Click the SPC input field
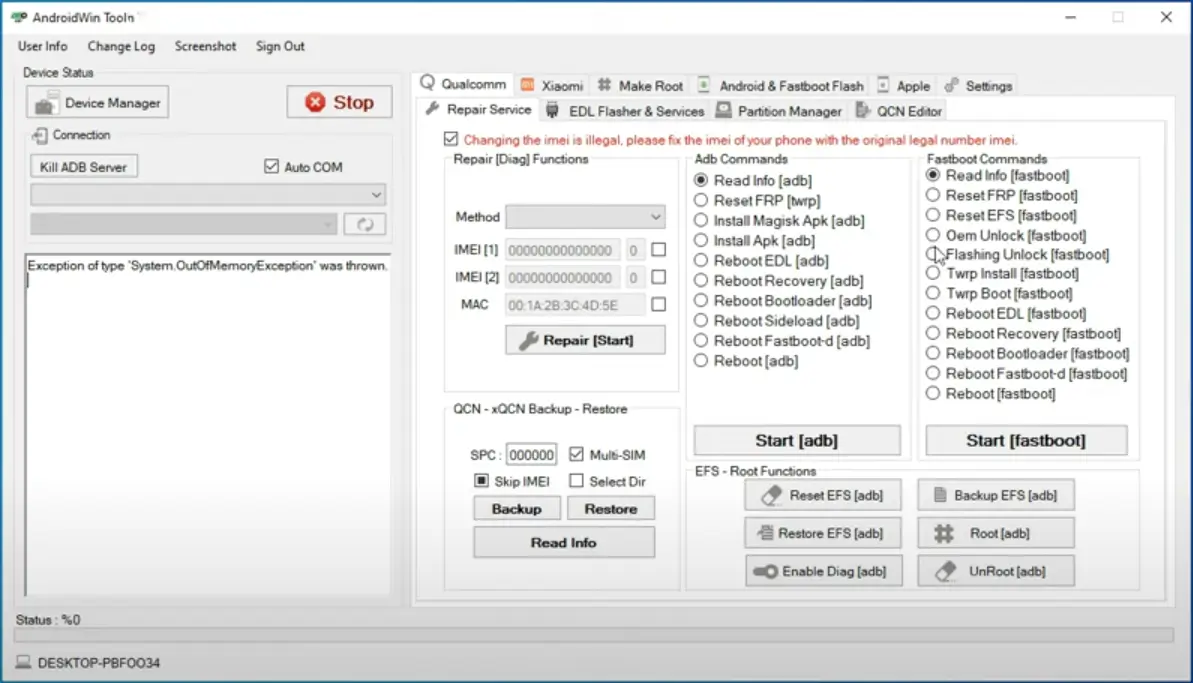This screenshot has width=1193, height=683. click(x=531, y=455)
